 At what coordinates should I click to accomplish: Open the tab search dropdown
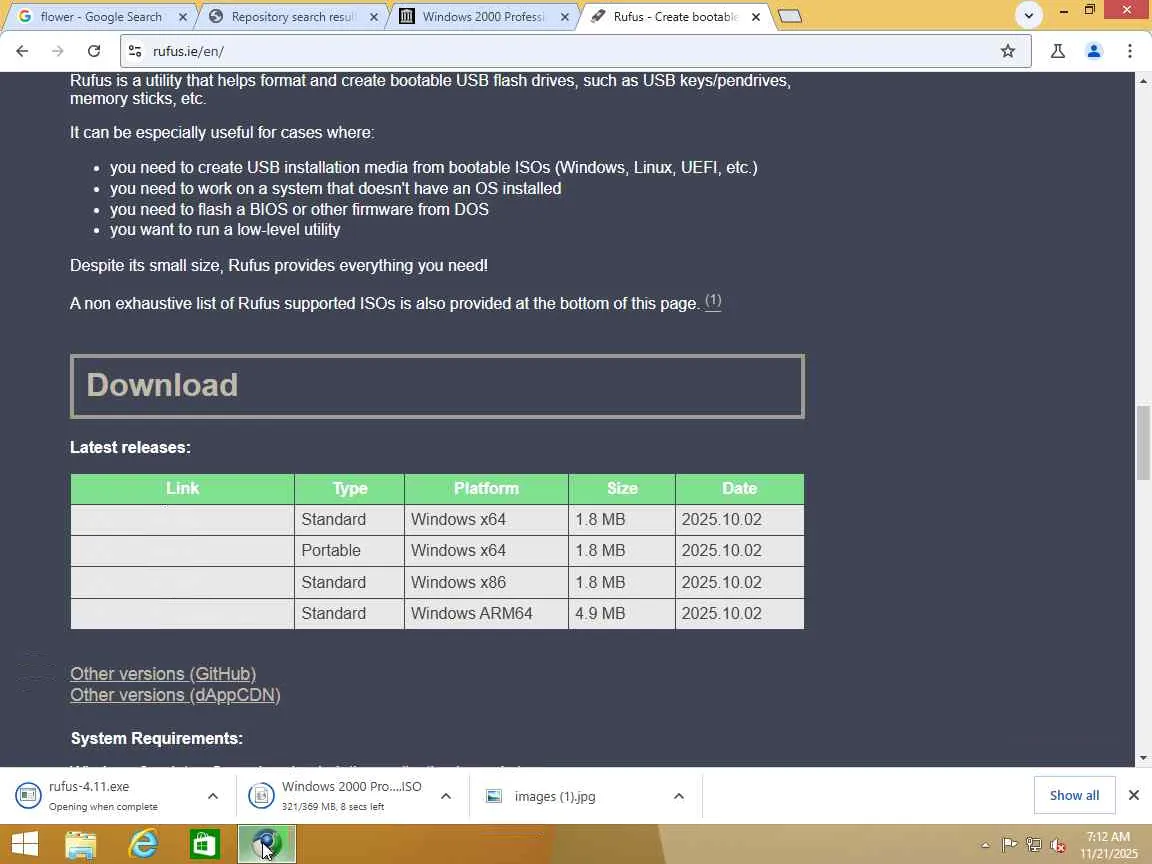[x=1029, y=15]
